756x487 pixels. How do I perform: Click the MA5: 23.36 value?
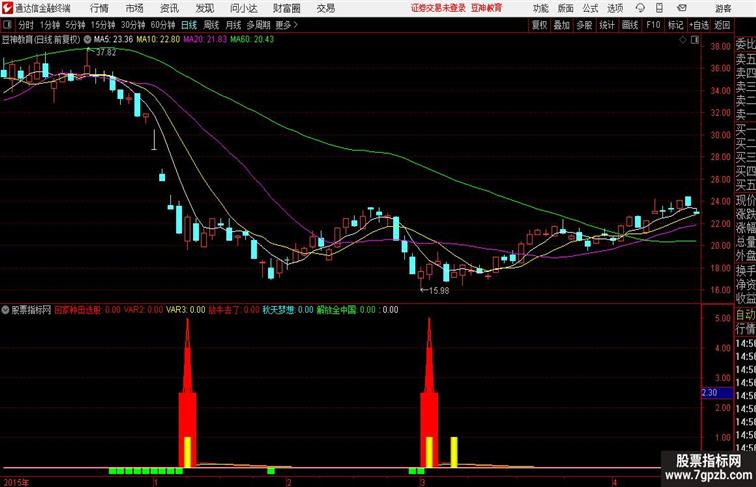tap(113, 40)
